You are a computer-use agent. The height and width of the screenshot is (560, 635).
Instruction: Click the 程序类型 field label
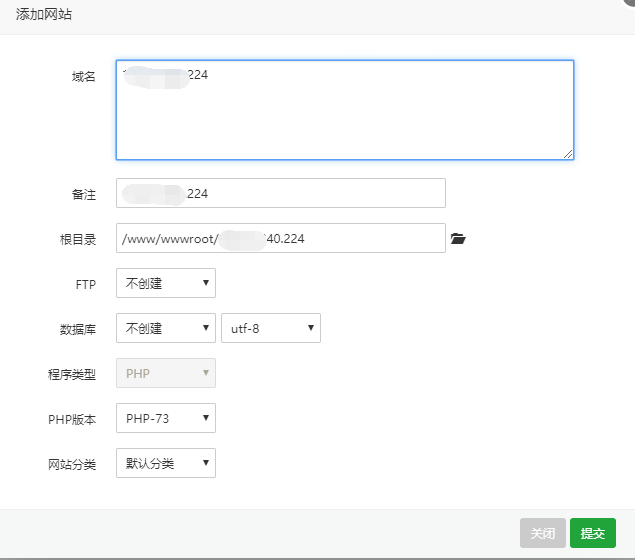coord(71,374)
